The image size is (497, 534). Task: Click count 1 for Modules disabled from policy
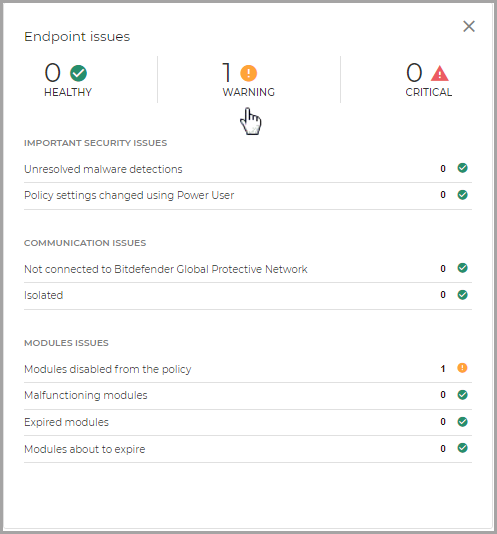click(x=443, y=368)
